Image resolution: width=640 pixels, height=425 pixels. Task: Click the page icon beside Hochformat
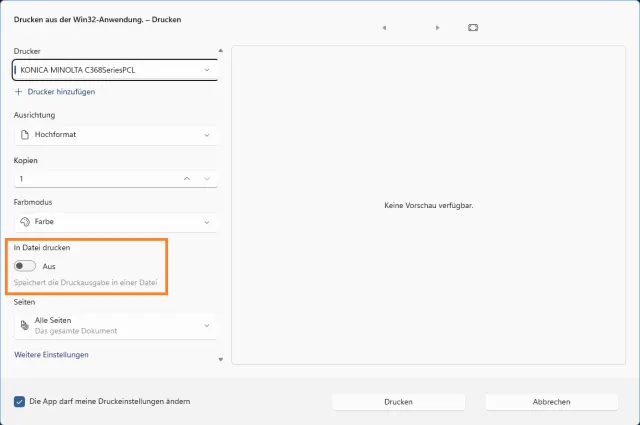point(25,135)
